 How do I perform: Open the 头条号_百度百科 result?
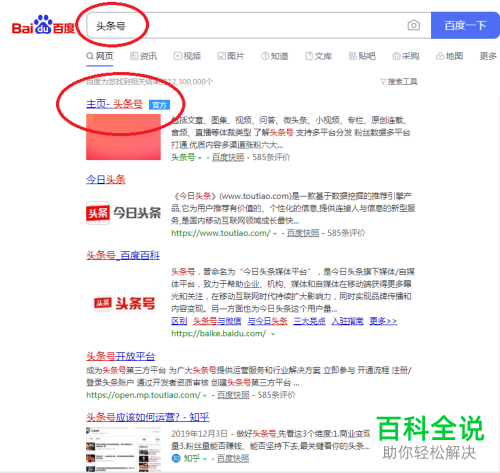pos(123,256)
